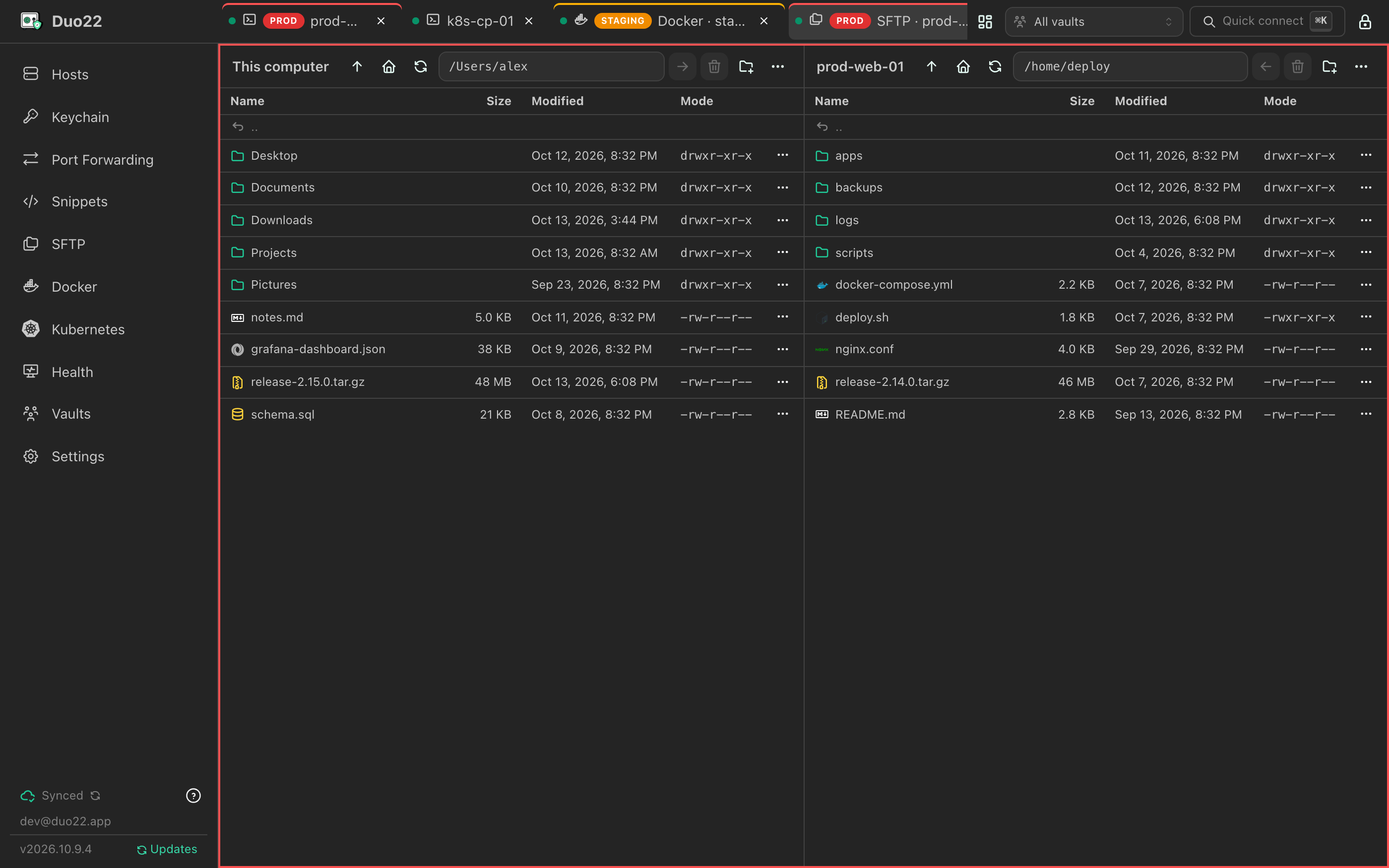Viewport: 1389px width, 868px height.
Task: Click the /home/deploy path field
Action: 1130,66
